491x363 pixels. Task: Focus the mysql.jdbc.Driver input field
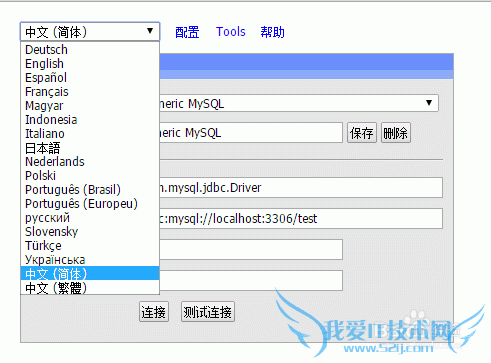click(x=301, y=188)
